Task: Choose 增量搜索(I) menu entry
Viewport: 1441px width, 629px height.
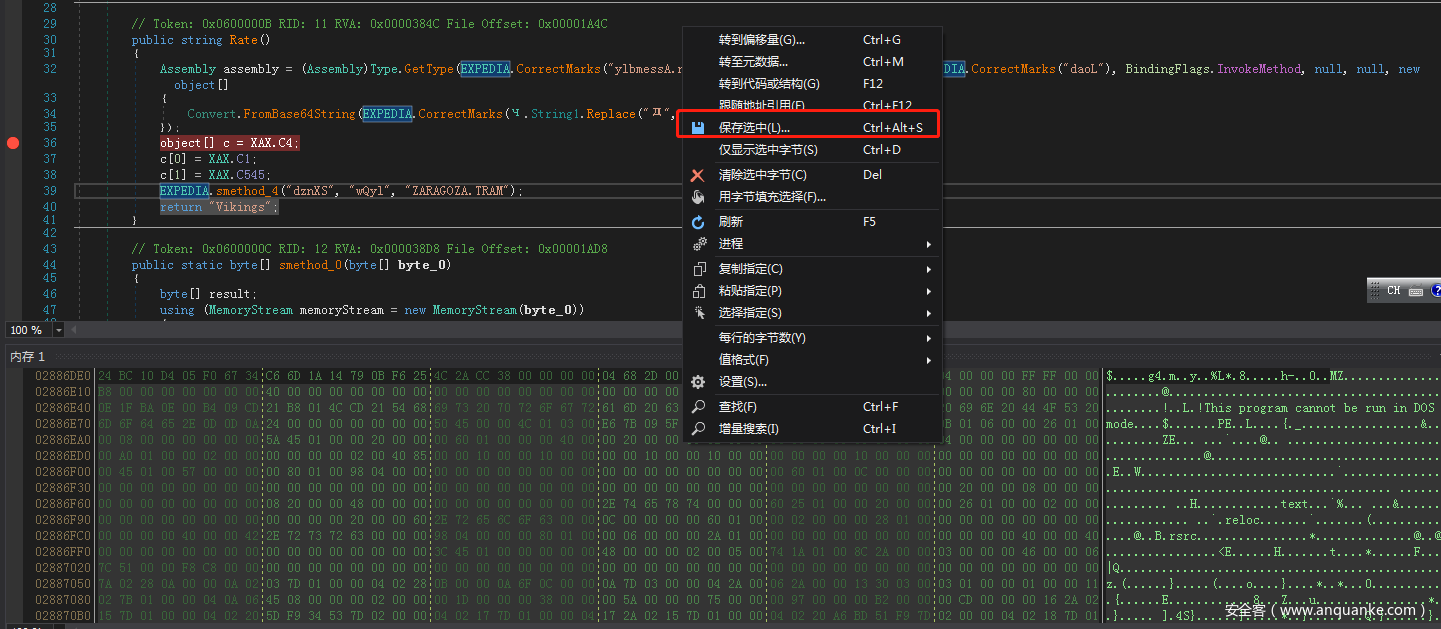Action: click(x=812, y=429)
